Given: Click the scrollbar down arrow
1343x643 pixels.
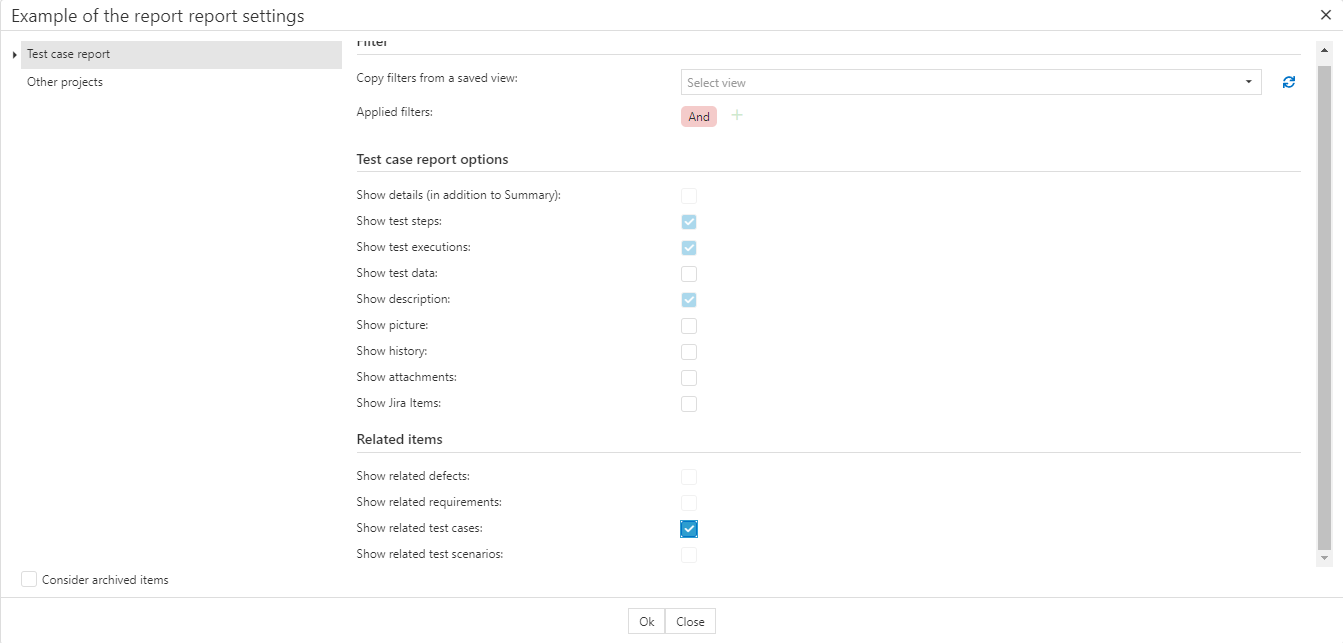Looking at the screenshot, I should 1325,558.
